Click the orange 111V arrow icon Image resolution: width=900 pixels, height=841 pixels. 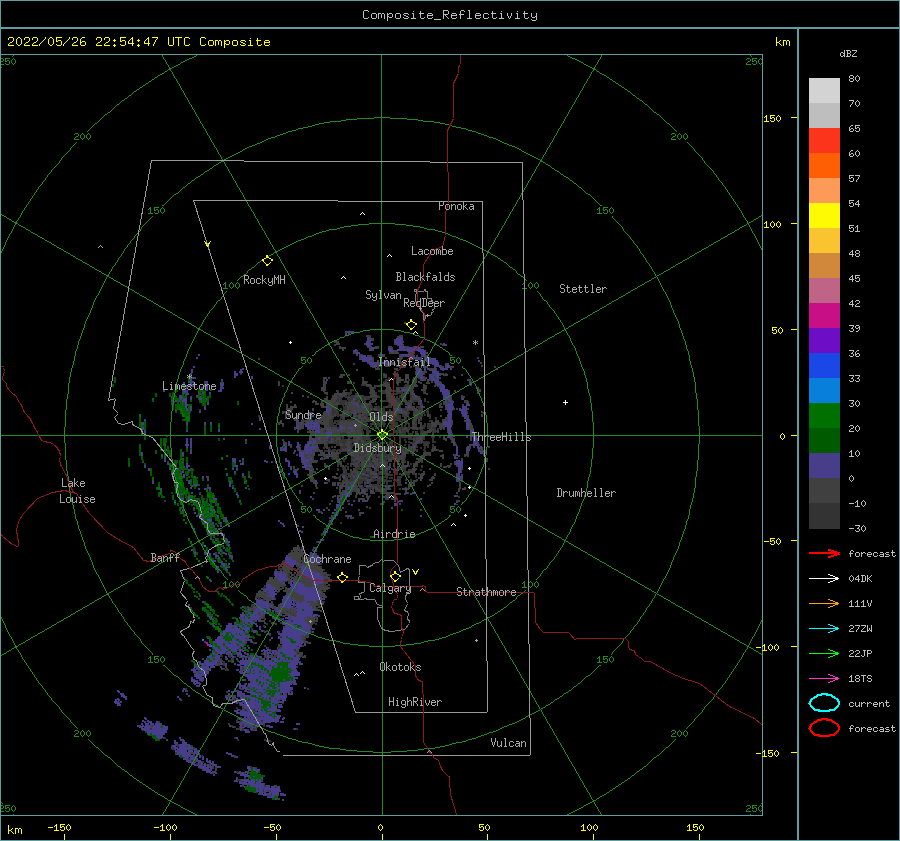pos(824,603)
